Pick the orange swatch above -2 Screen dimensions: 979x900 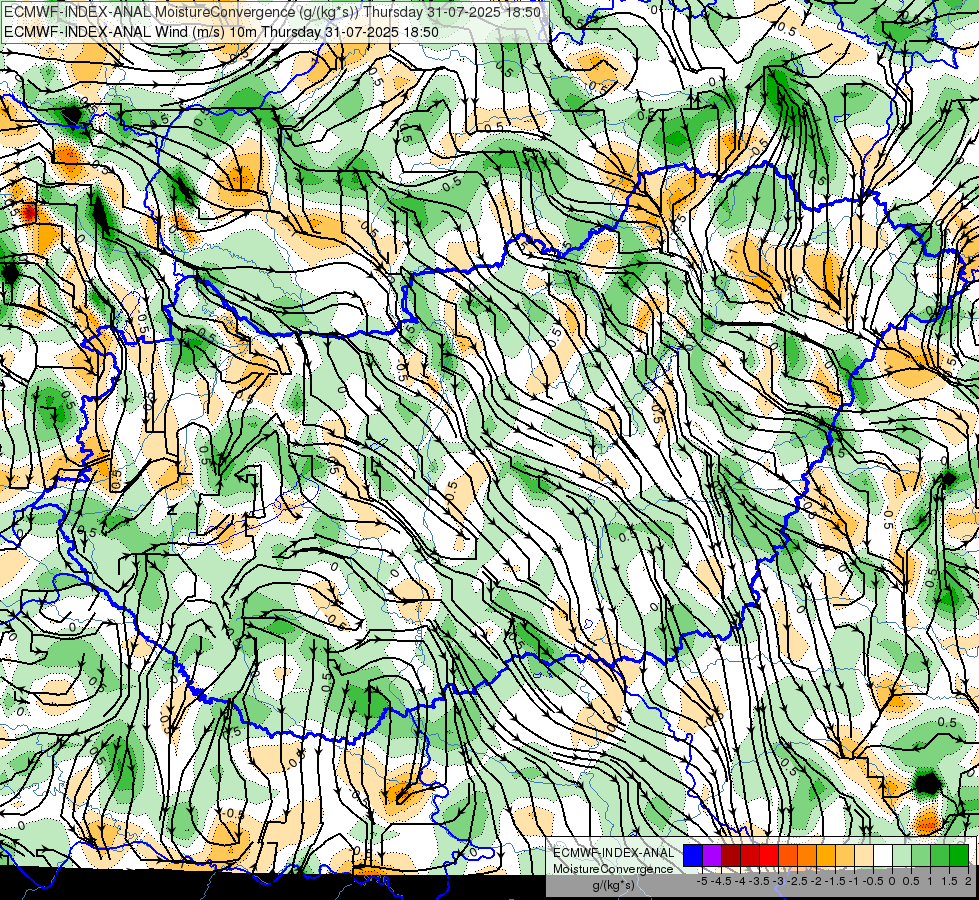click(x=807, y=856)
